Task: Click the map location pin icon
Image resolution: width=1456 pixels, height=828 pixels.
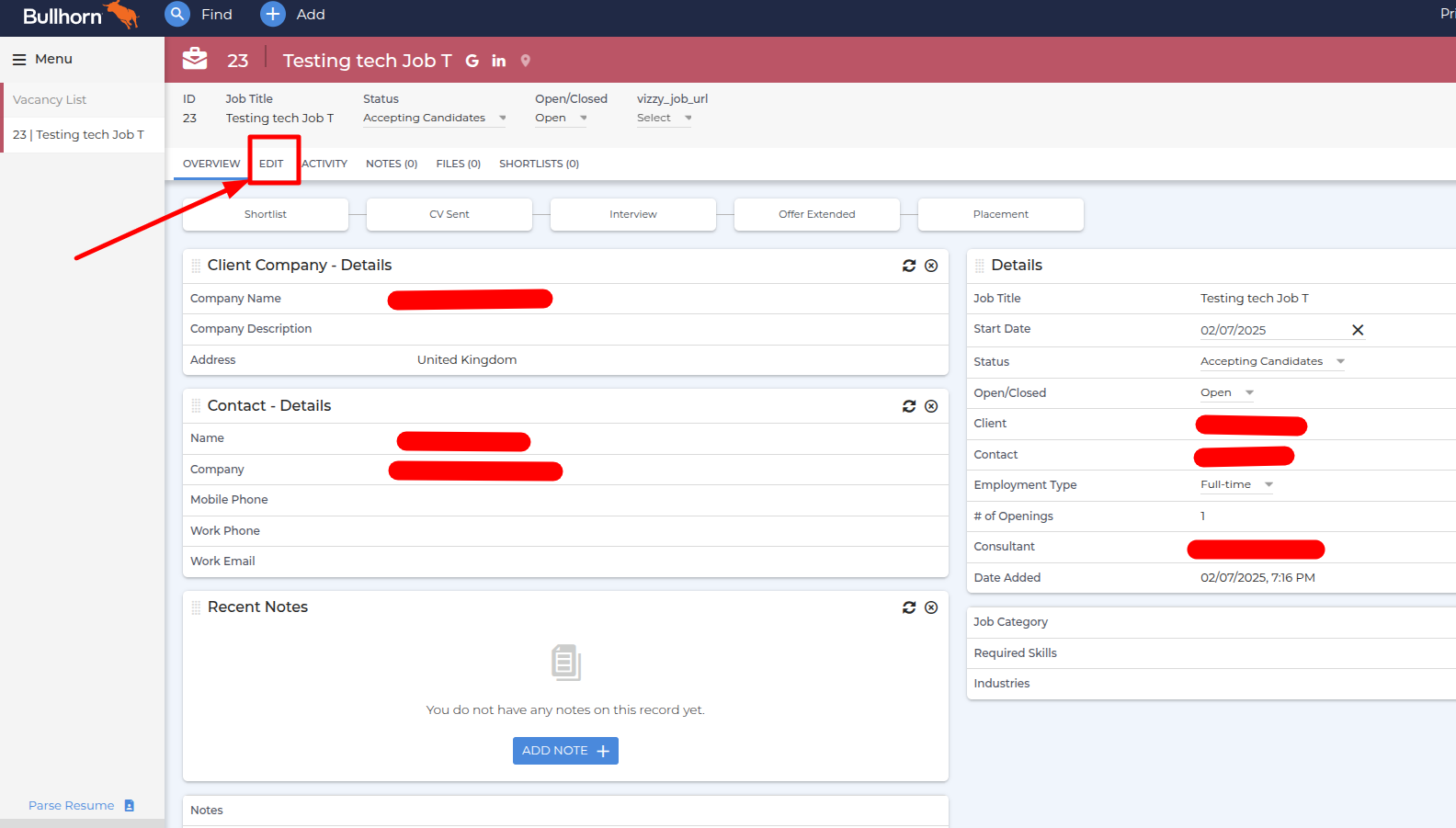Action: tap(526, 61)
